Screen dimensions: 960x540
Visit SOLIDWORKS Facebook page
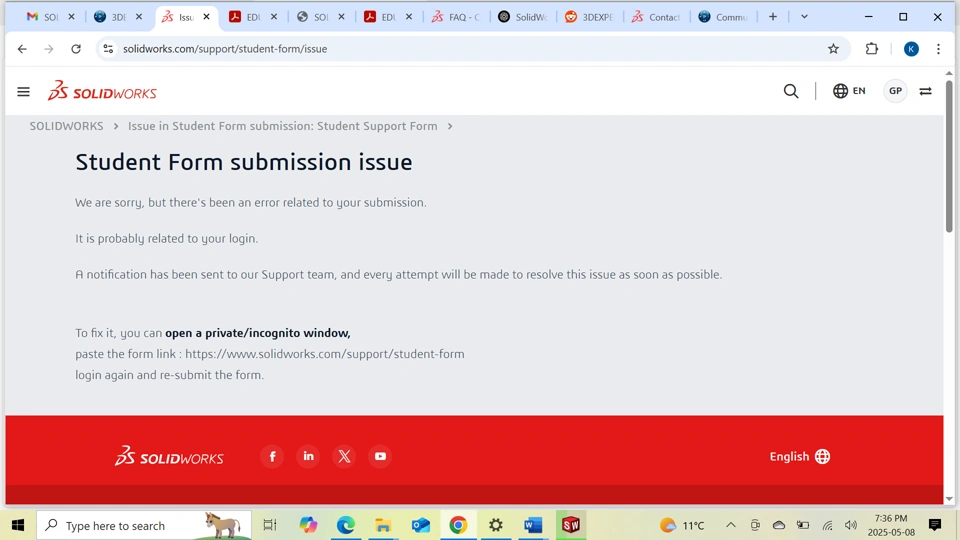272,456
